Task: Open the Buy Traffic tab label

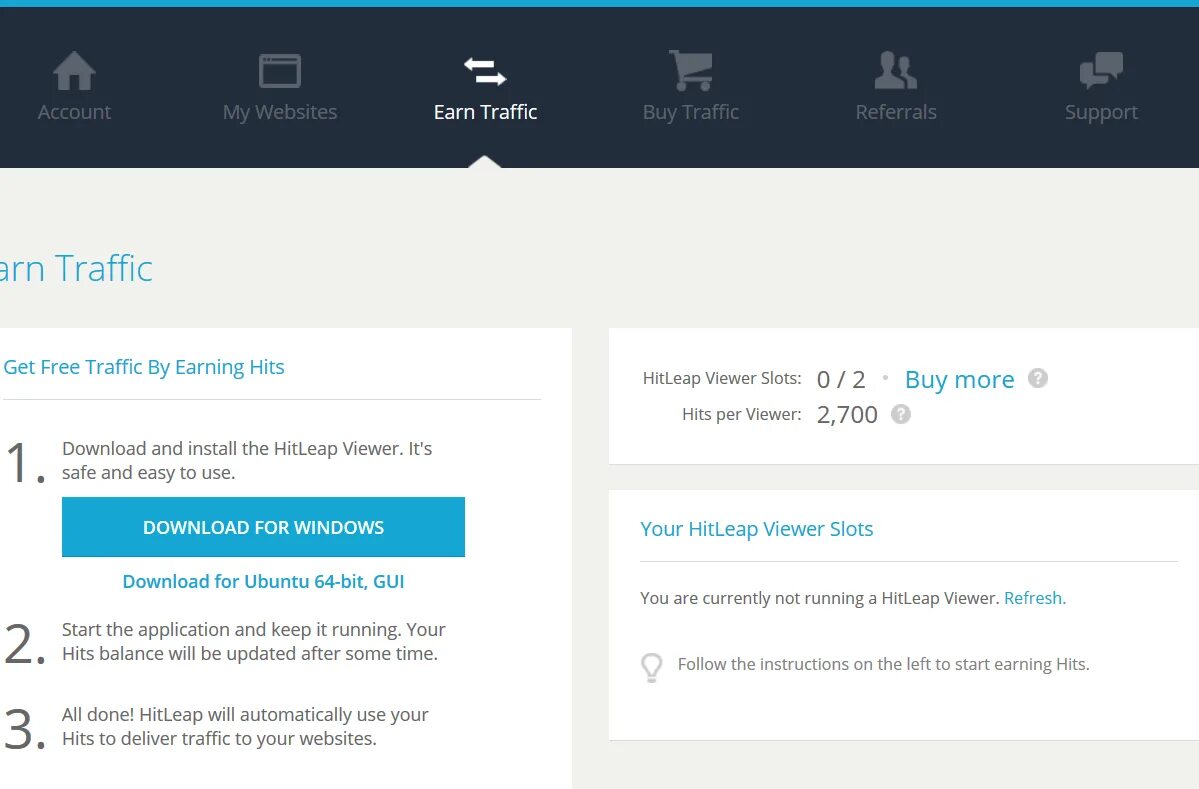Action: pos(690,112)
